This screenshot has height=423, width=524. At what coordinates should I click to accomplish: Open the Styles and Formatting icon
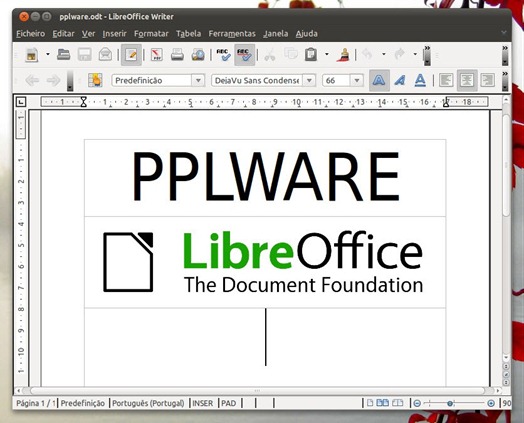tap(95, 80)
